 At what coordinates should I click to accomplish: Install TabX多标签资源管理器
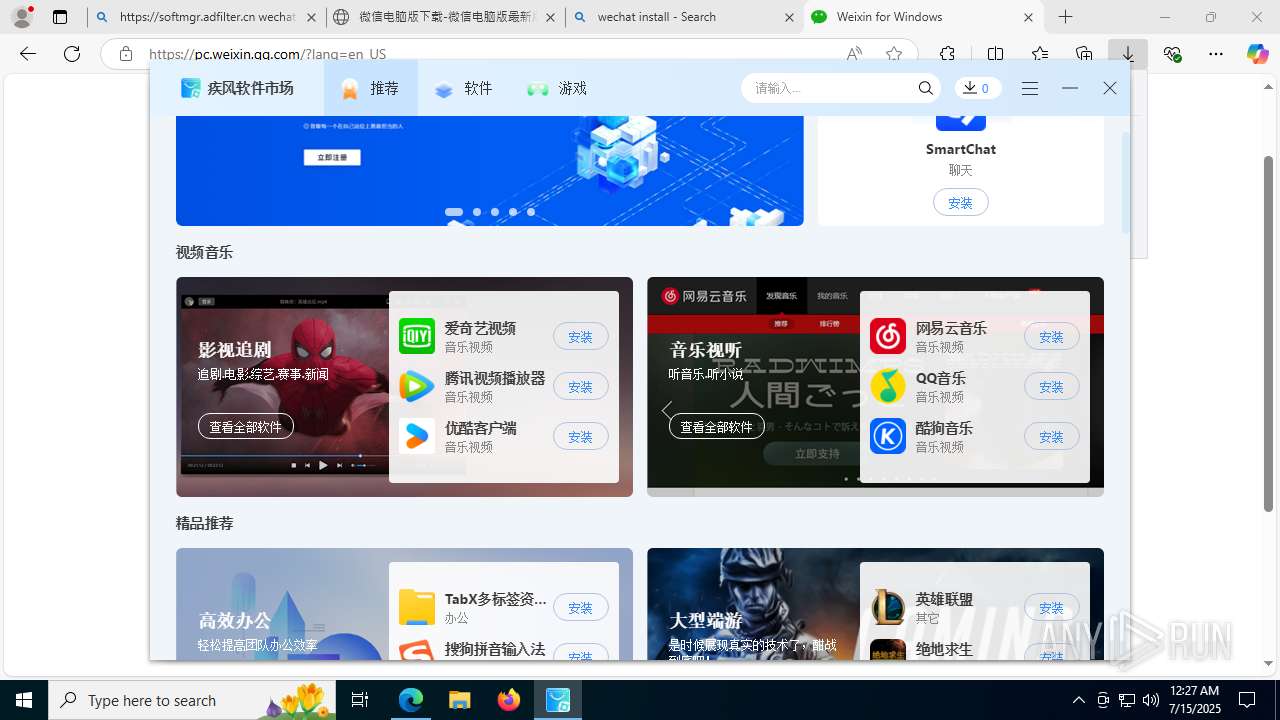tap(580, 607)
